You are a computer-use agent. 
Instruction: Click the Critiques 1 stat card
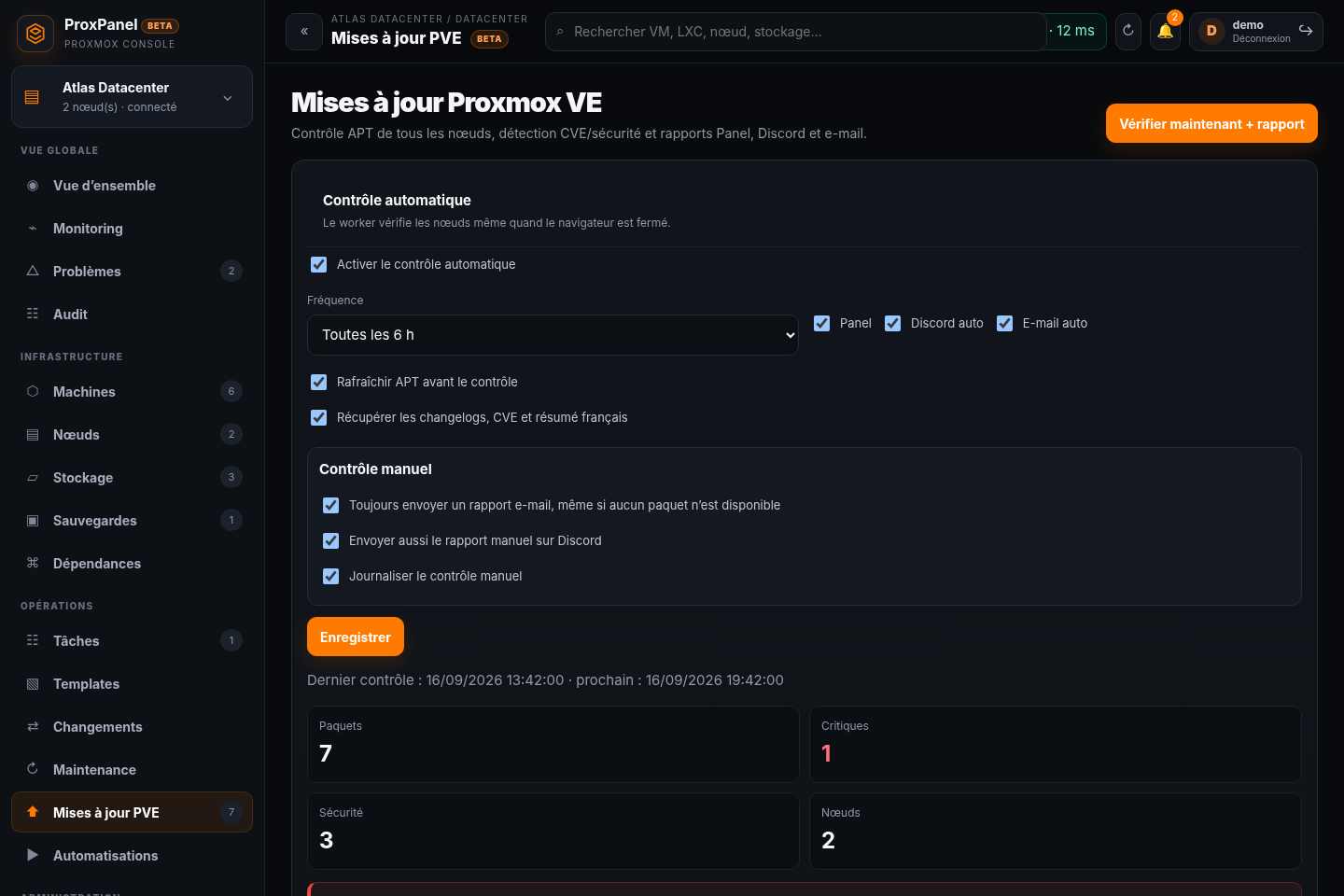point(1056,744)
